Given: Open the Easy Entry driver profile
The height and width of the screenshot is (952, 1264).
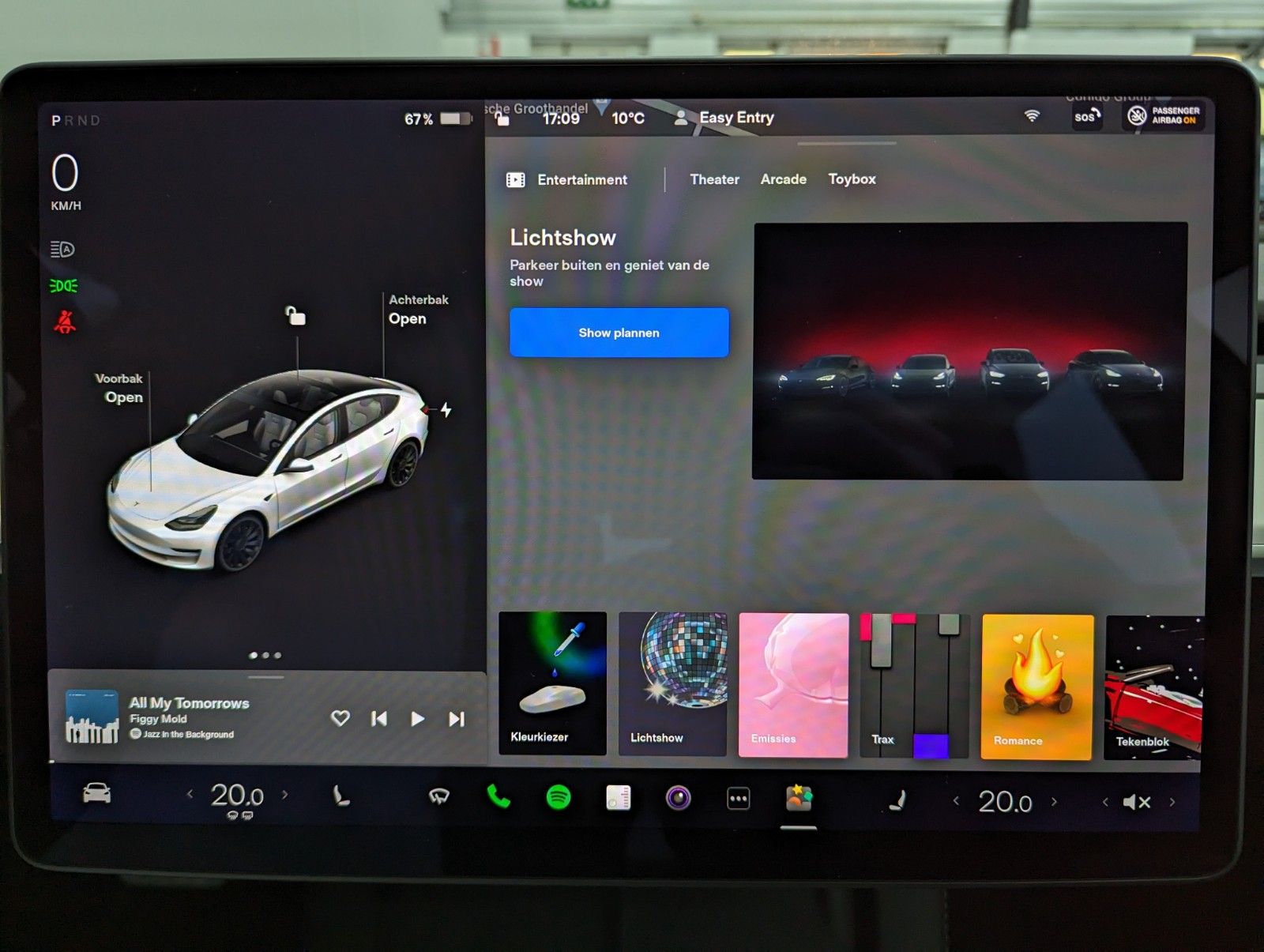Looking at the screenshot, I should point(724,118).
